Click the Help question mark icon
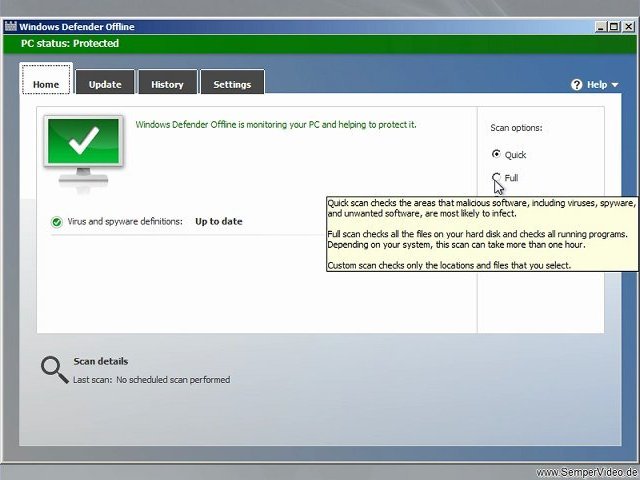The image size is (640, 480). click(576, 85)
